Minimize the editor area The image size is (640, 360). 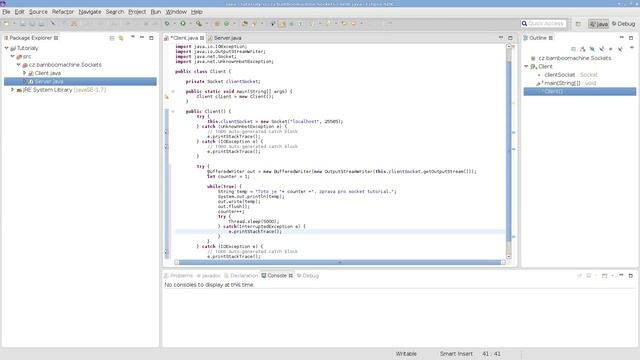tap(501, 38)
